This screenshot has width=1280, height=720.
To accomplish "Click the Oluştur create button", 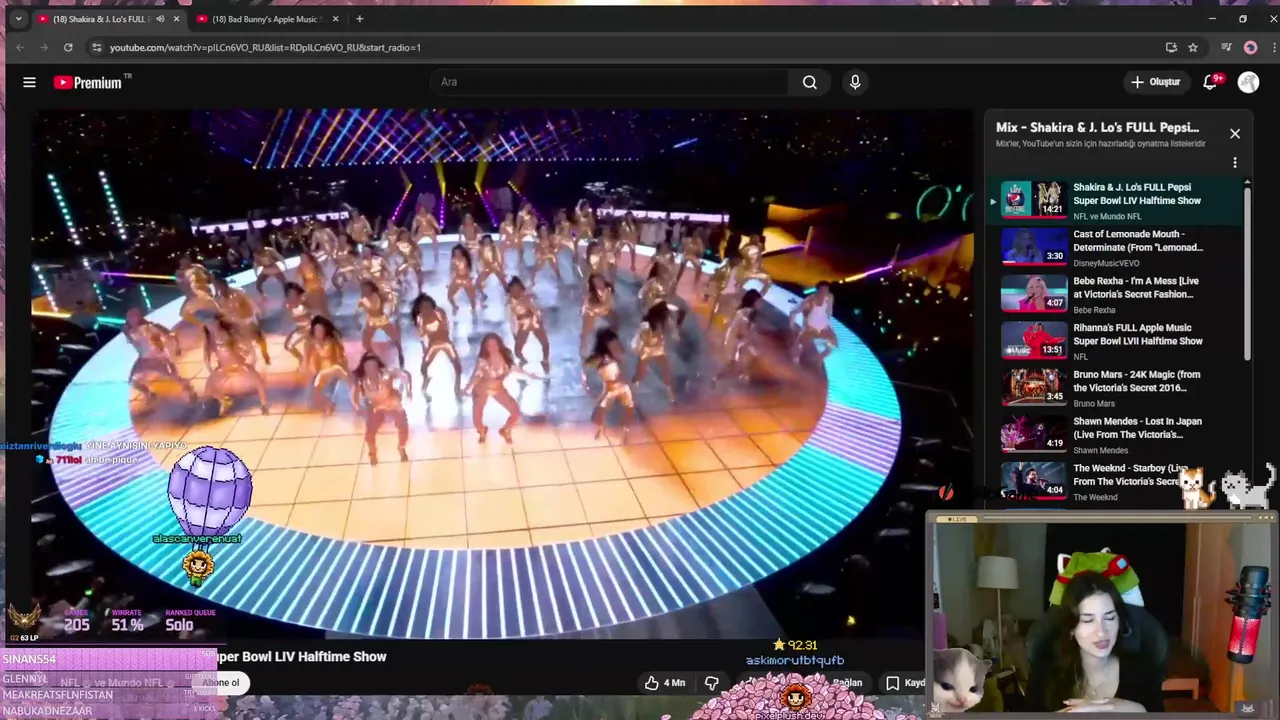I will [1156, 82].
